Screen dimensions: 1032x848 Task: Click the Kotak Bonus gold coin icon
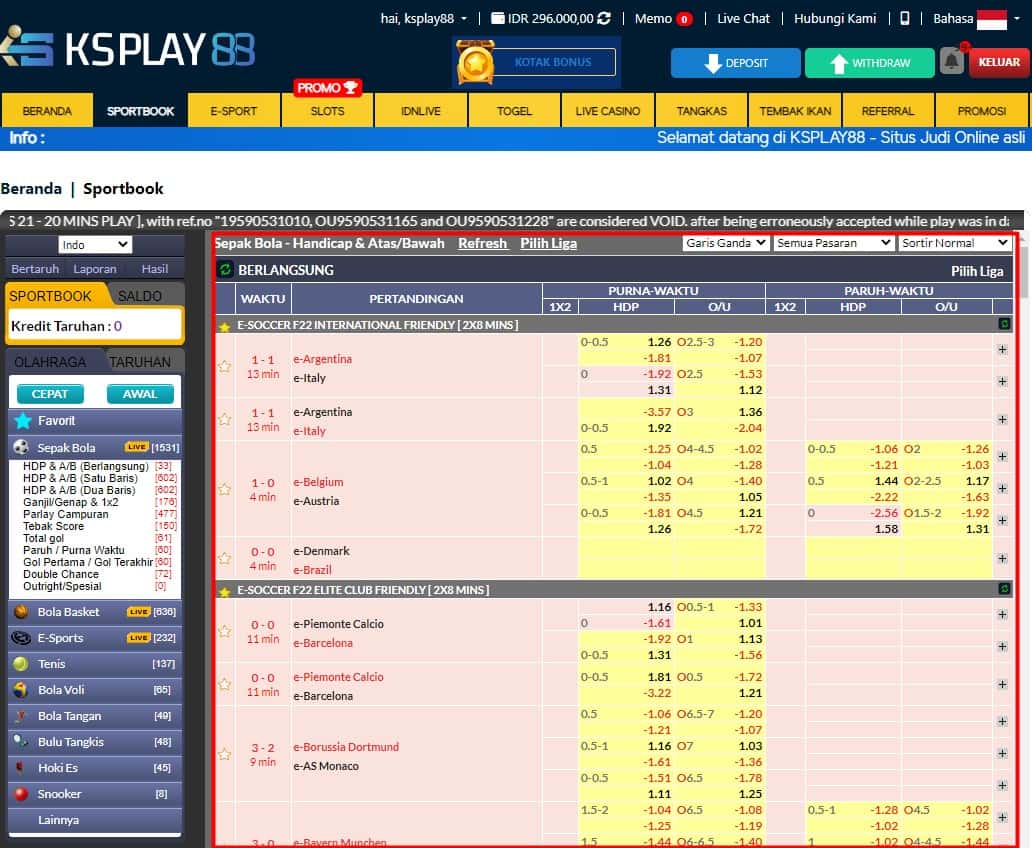[476, 63]
